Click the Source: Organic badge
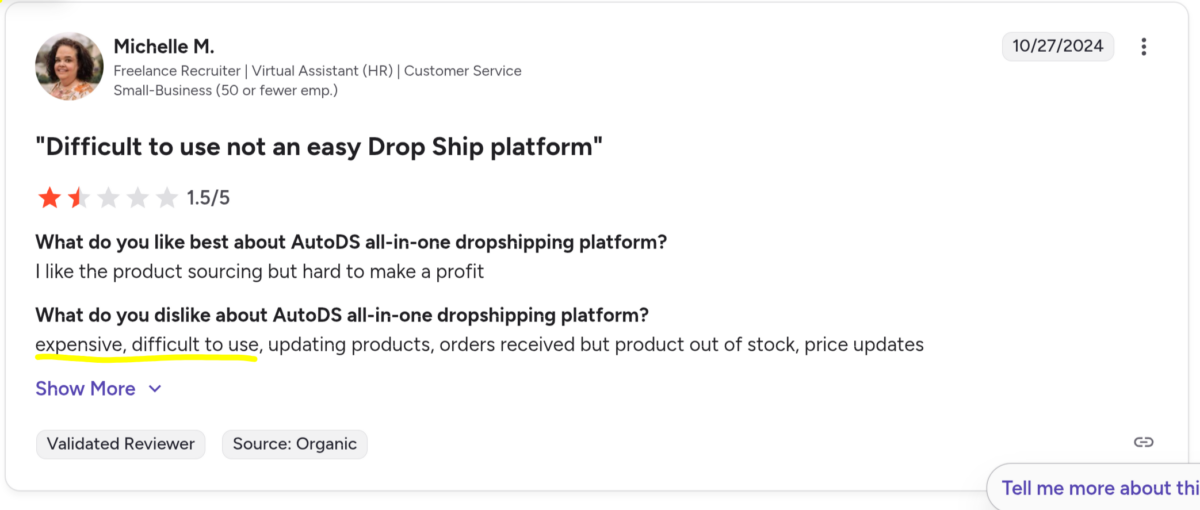 click(x=295, y=444)
